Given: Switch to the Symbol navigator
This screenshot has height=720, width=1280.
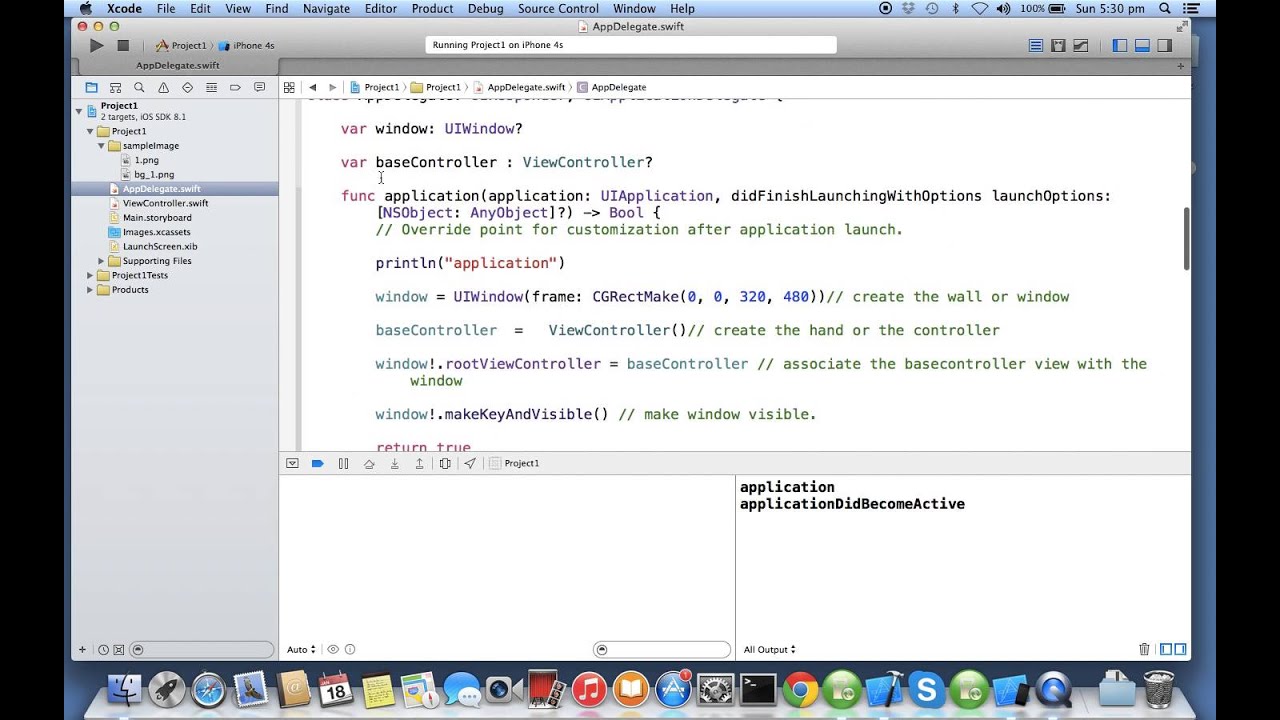Looking at the screenshot, I should (x=115, y=87).
